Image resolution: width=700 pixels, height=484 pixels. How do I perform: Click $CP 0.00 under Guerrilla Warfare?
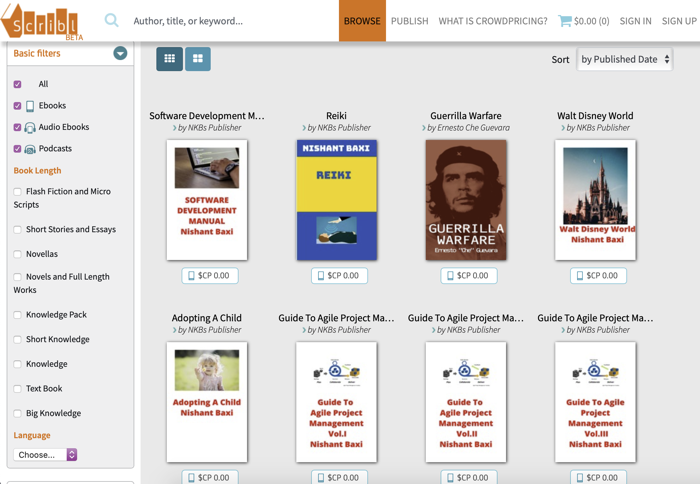pyautogui.click(x=469, y=275)
